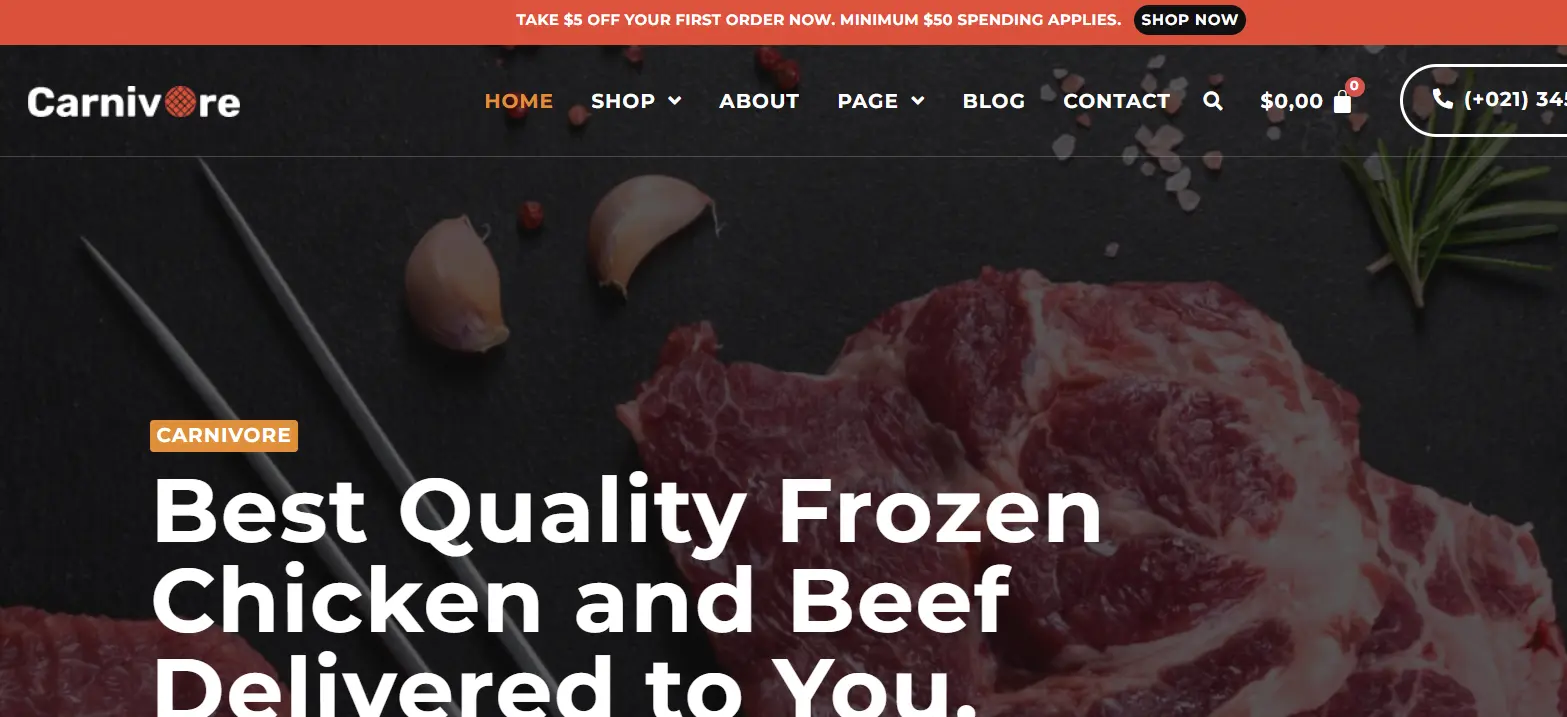Expand the SHOP dropdown chevron
Viewport: 1567px width, 717px height.
pos(675,101)
